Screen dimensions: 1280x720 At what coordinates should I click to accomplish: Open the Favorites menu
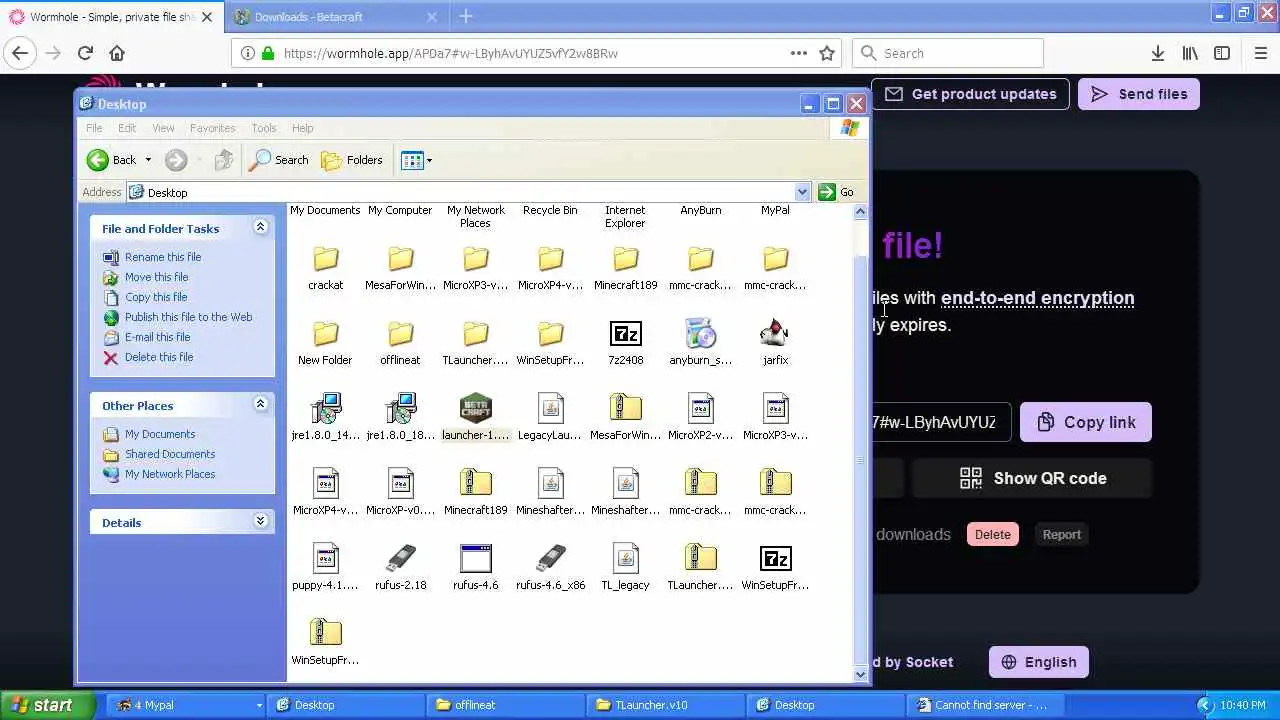212,128
